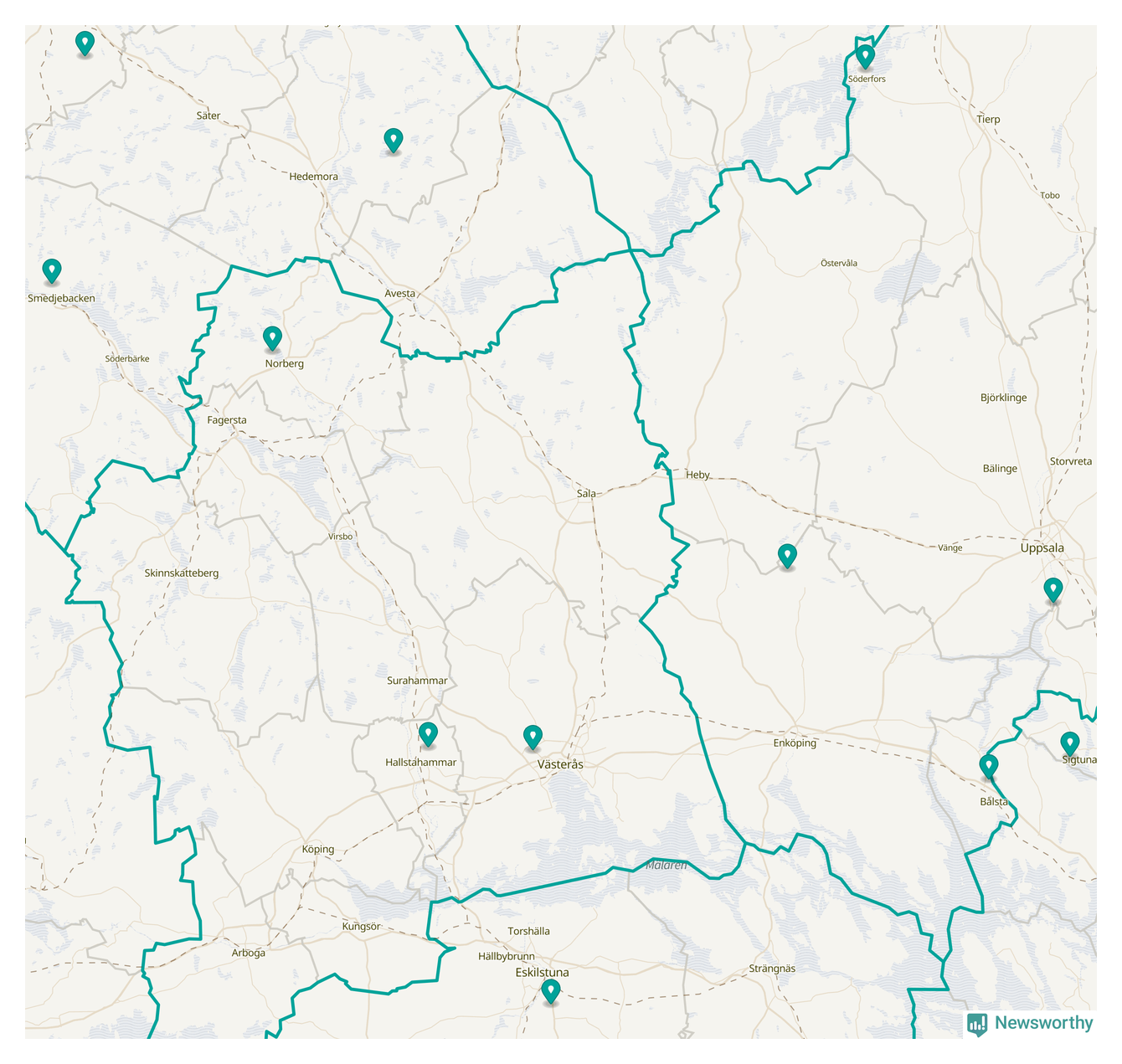This screenshot has width=1122, height=1064.
Task: Select the Östervåla label
Action: 839,263
